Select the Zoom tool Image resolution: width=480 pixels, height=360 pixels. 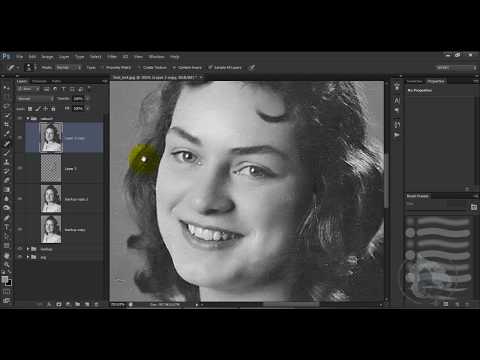tap(6, 265)
